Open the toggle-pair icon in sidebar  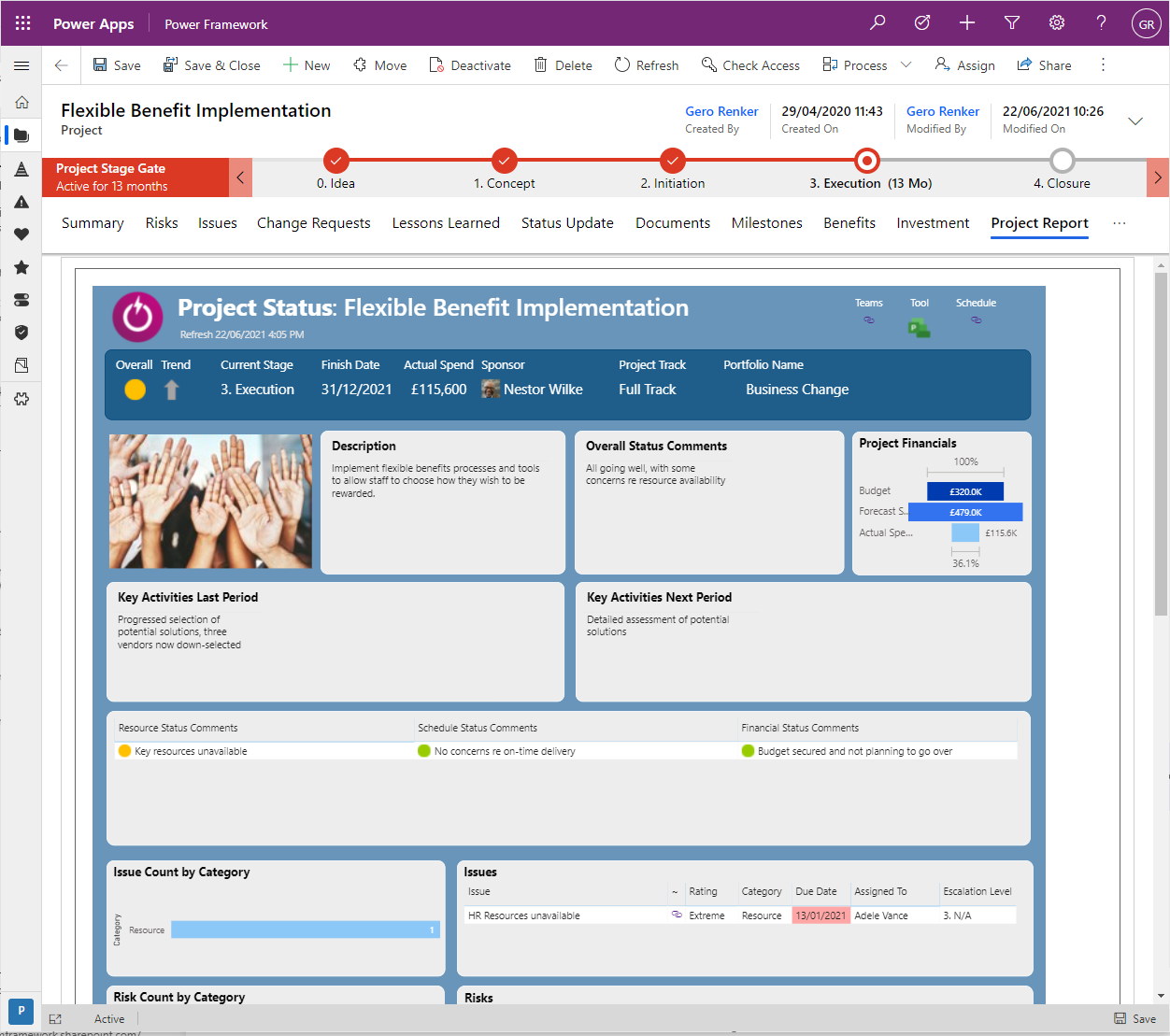(21, 300)
